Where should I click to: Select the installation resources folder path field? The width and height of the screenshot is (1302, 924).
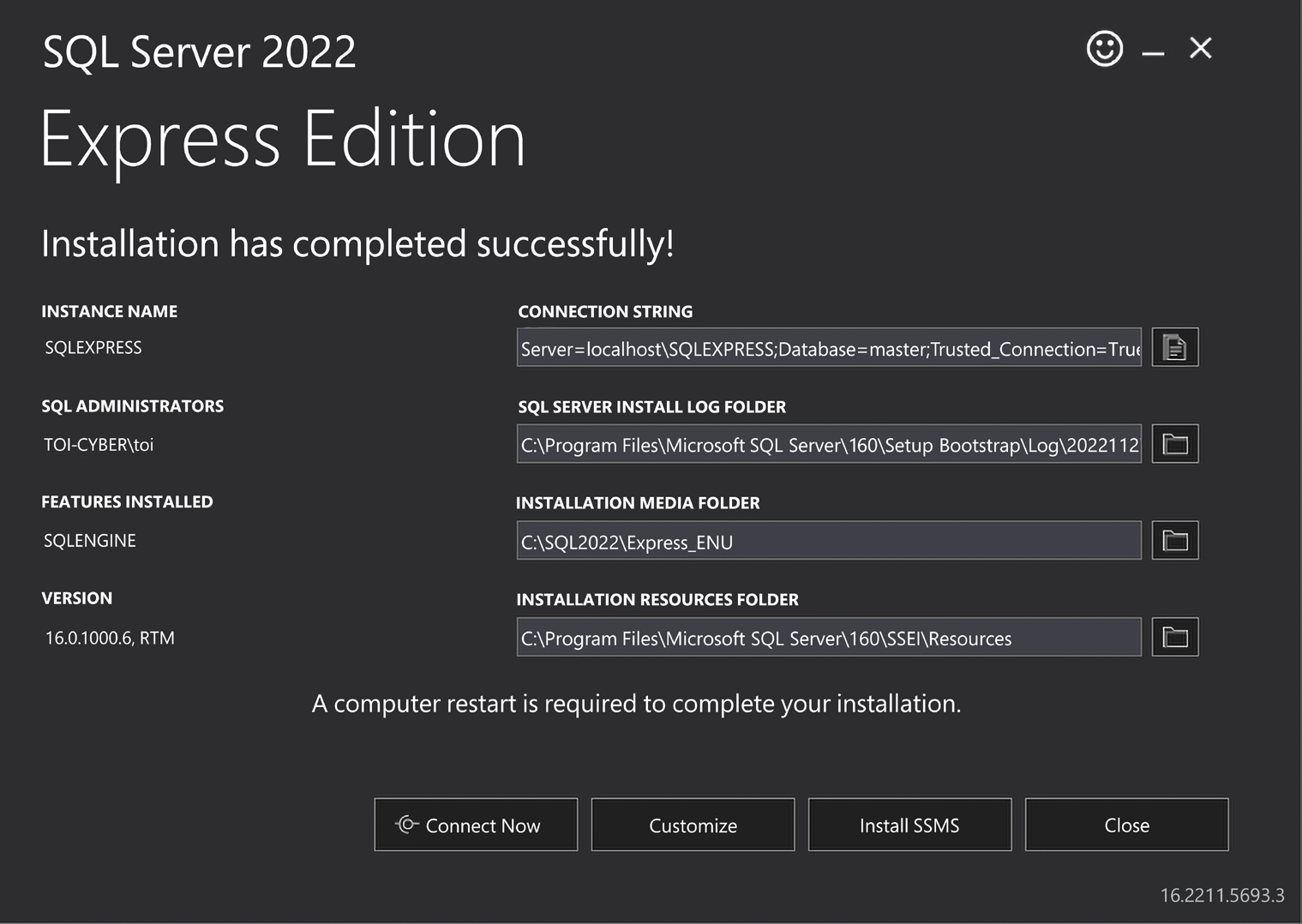pos(829,637)
